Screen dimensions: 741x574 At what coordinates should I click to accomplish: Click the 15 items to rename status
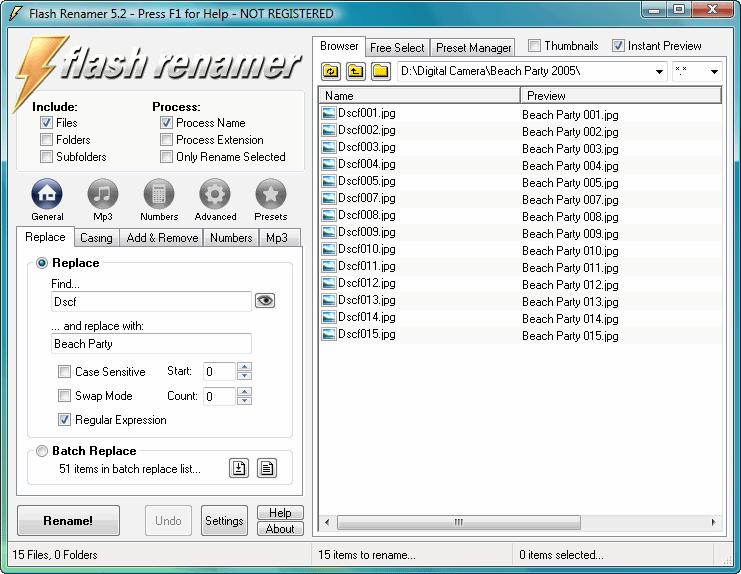pos(367,555)
